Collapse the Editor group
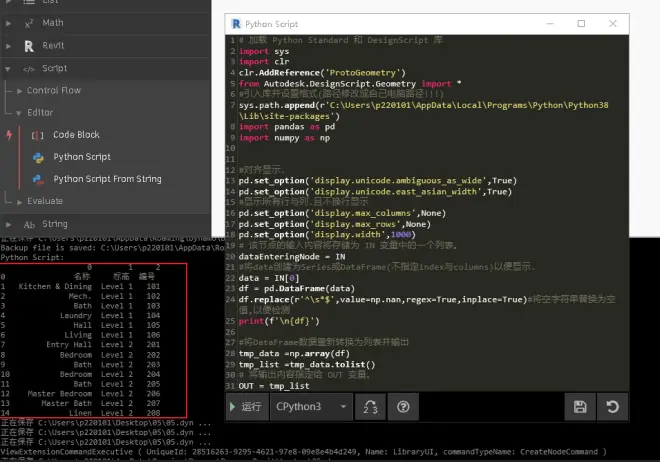 [x=19, y=113]
